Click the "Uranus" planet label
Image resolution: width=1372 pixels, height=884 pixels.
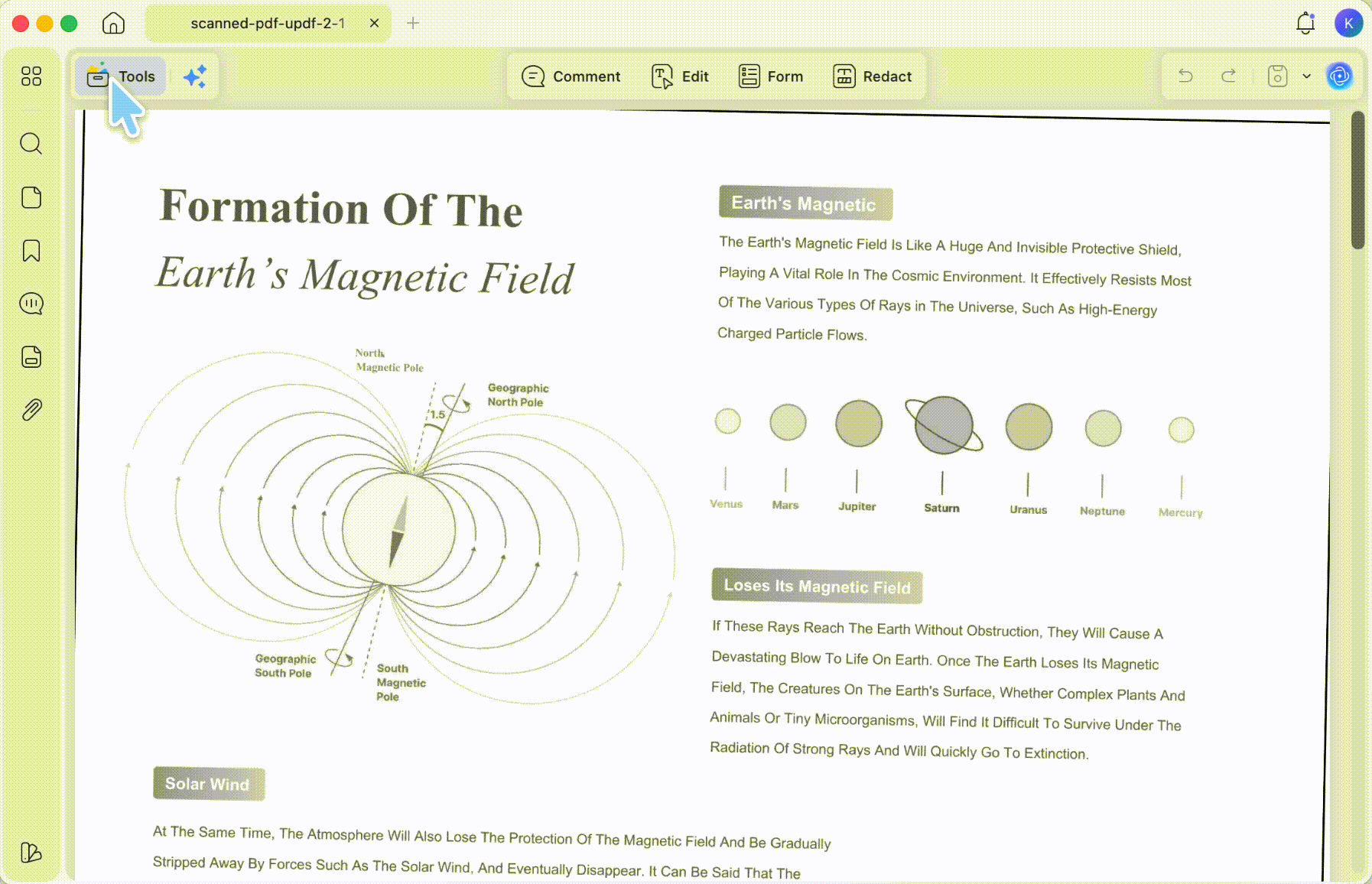pos(1028,509)
